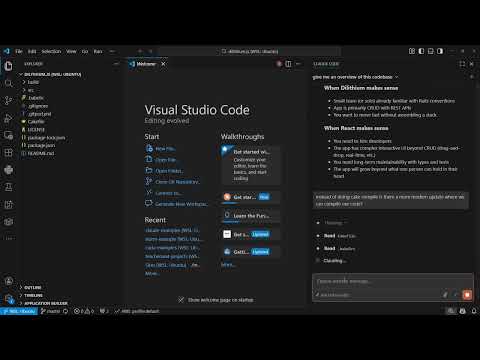Click the command center search box in title bar
The width and height of the screenshot is (480, 360).
[250, 51]
